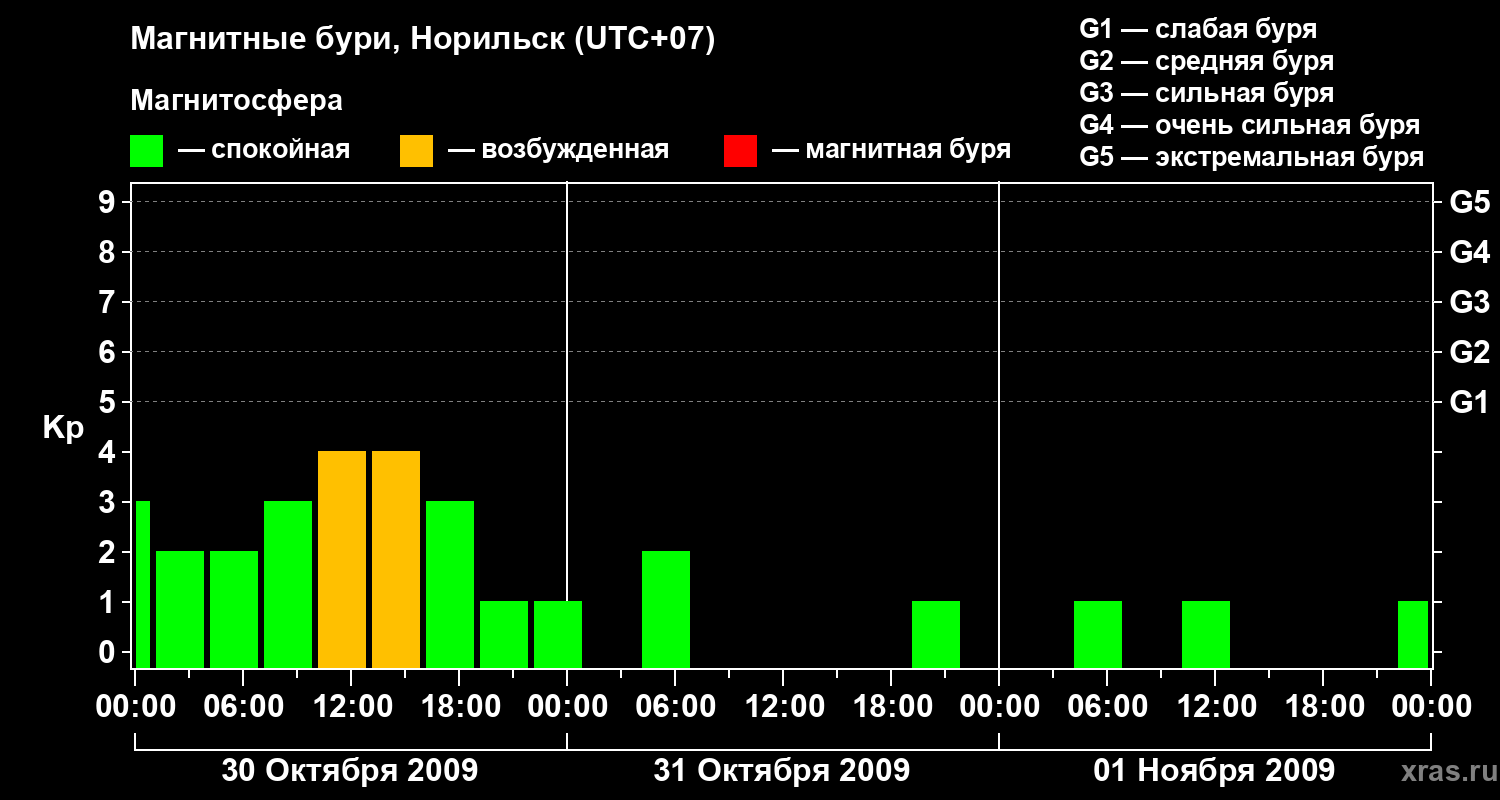Click the '01 Ноября 2009' date label
This screenshot has width=1500, height=800.
1214,770
